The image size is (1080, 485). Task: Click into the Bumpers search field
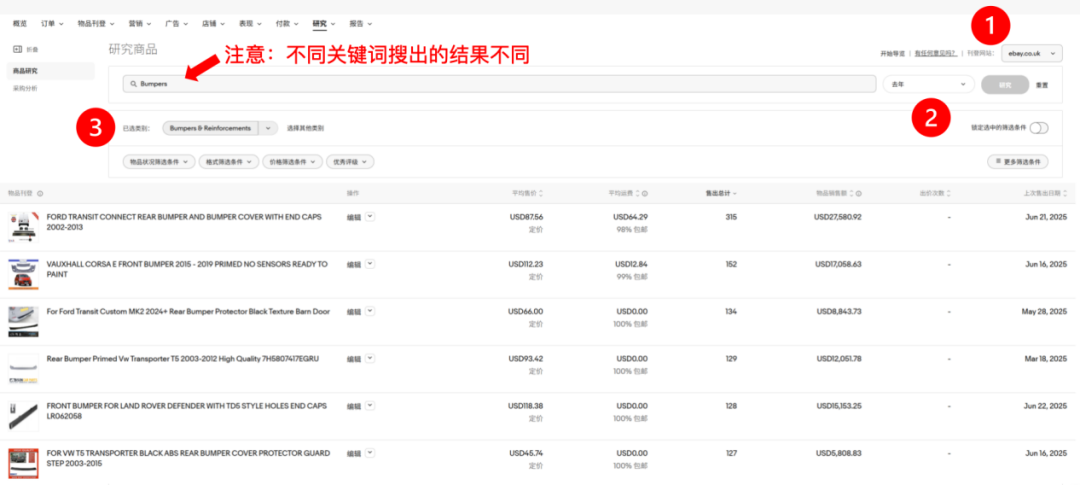[x=499, y=84]
